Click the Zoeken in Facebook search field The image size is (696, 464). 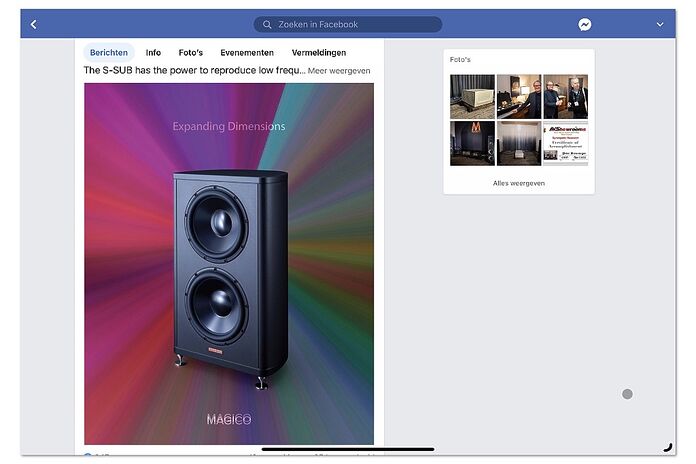point(348,24)
